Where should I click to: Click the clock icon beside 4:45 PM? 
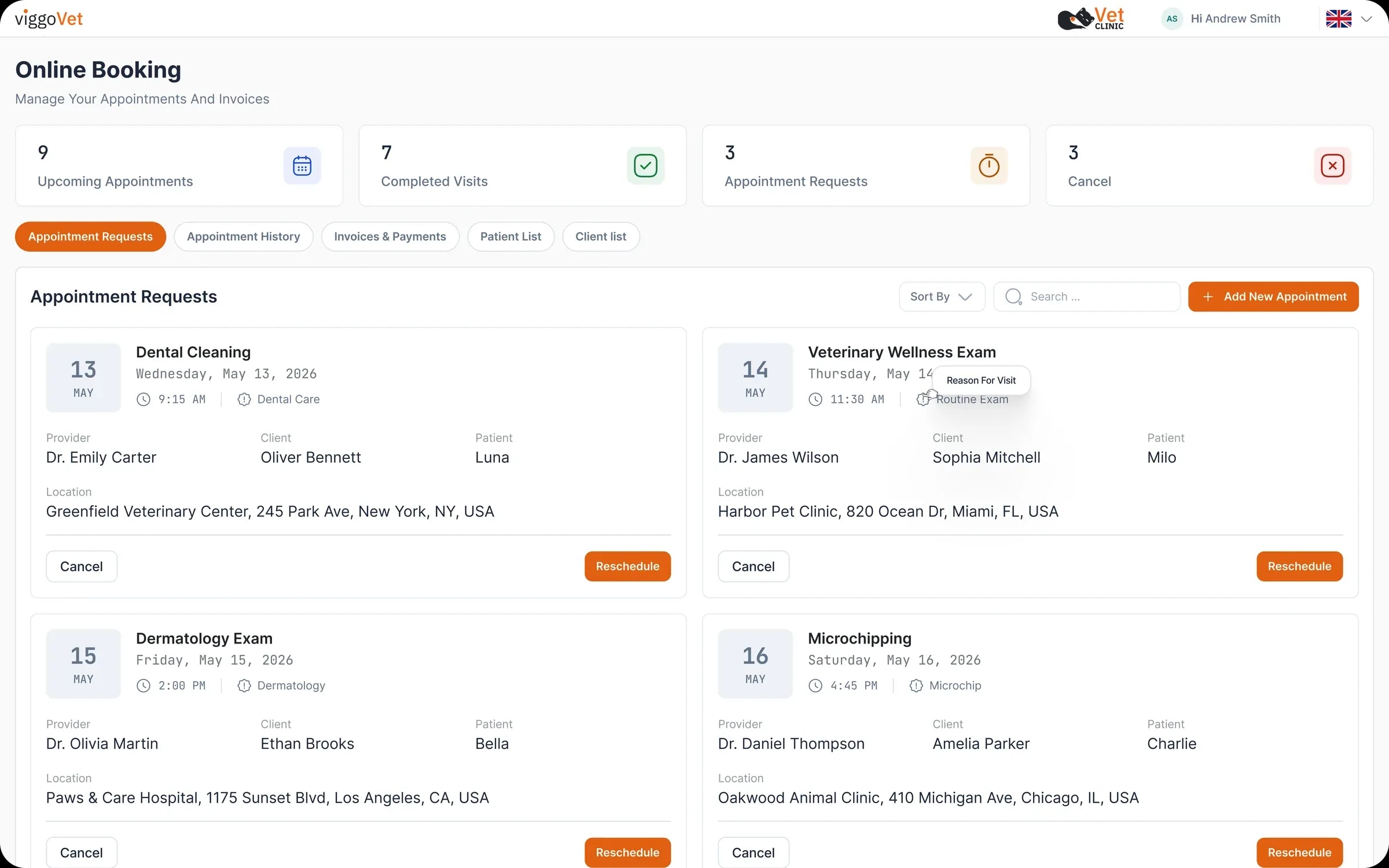[815, 686]
